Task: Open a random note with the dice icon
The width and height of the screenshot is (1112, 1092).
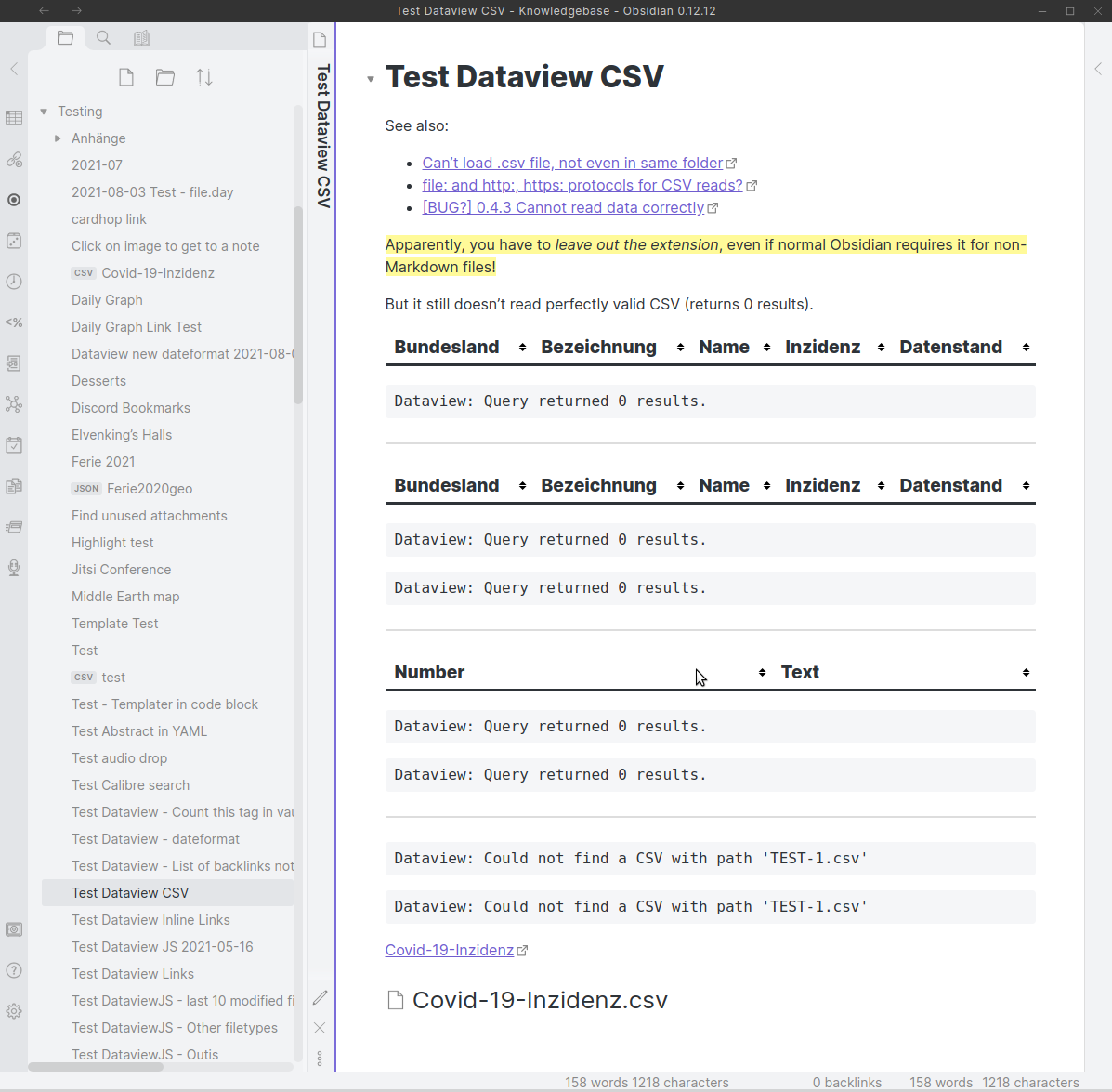Action: point(14,241)
